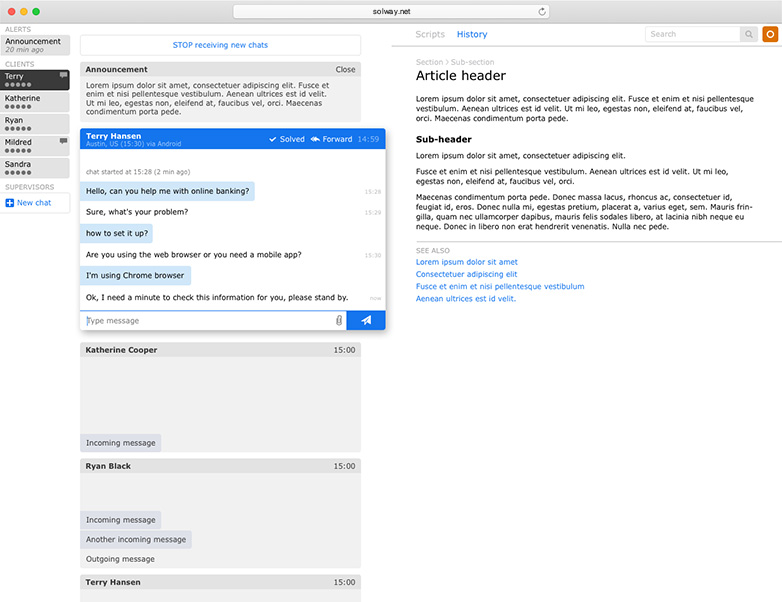Viewport: 782px width, 602px height.
Task: Open the Katherine Cooper chat header
Action: point(220,350)
